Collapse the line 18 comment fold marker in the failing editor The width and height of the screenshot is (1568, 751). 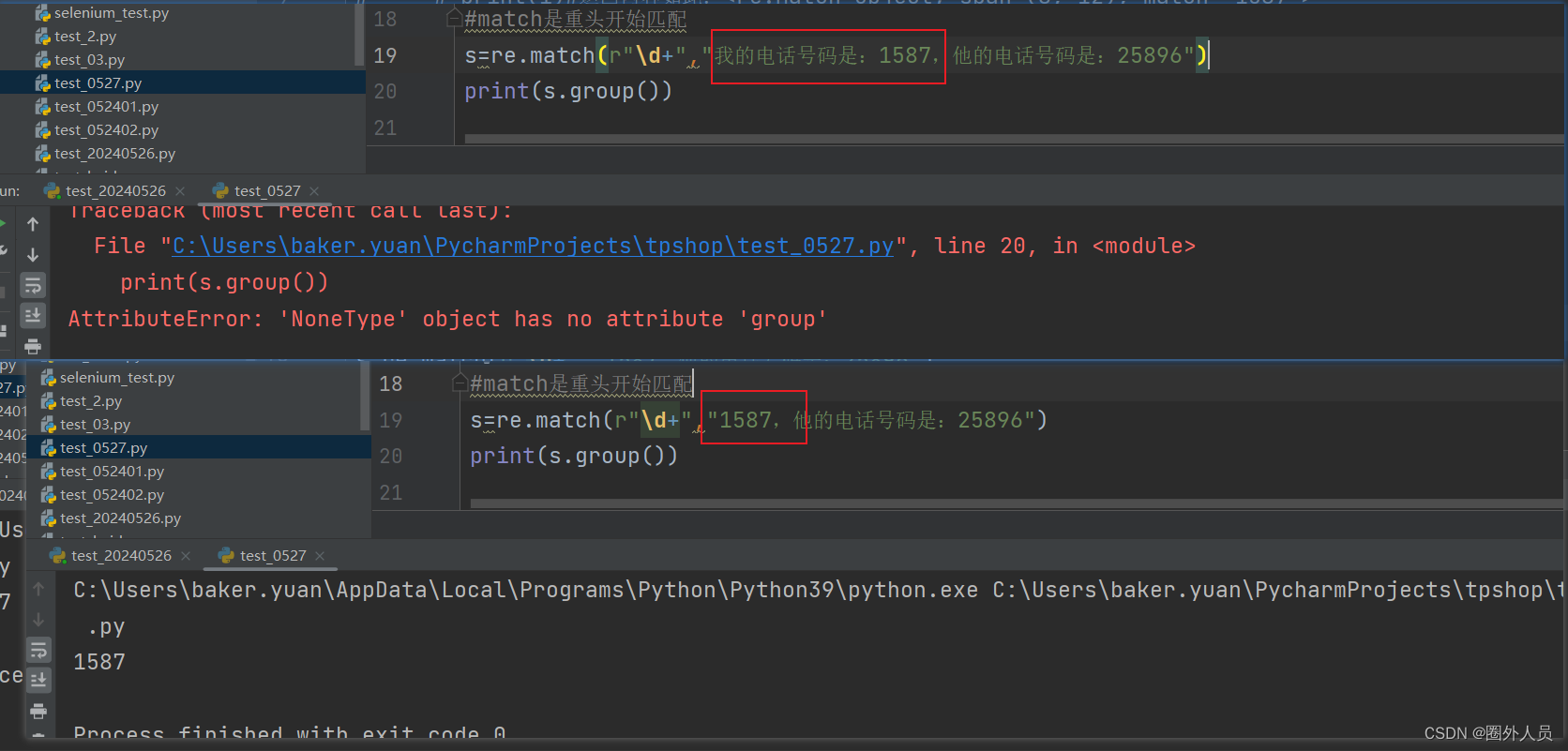coord(454,18)
